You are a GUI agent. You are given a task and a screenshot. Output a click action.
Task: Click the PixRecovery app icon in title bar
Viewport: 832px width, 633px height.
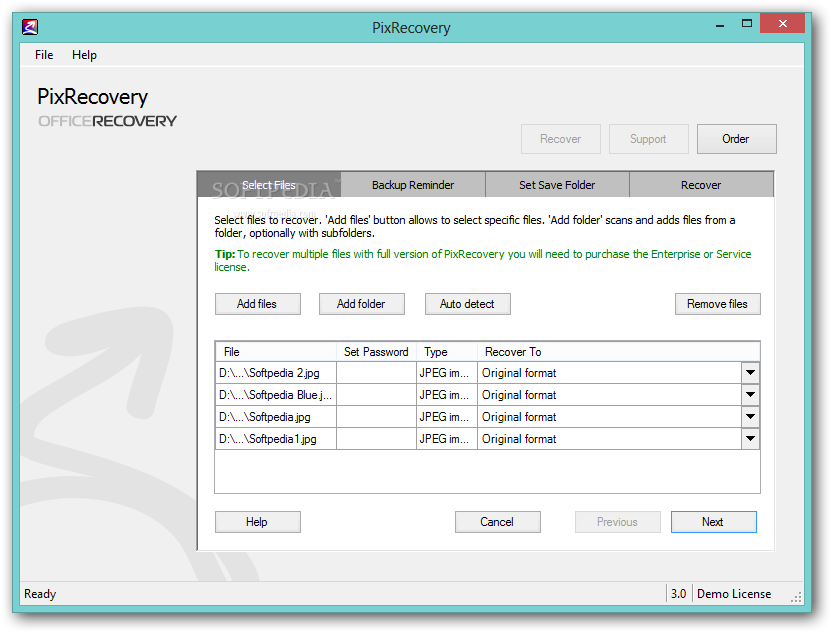tap(30, 27)
